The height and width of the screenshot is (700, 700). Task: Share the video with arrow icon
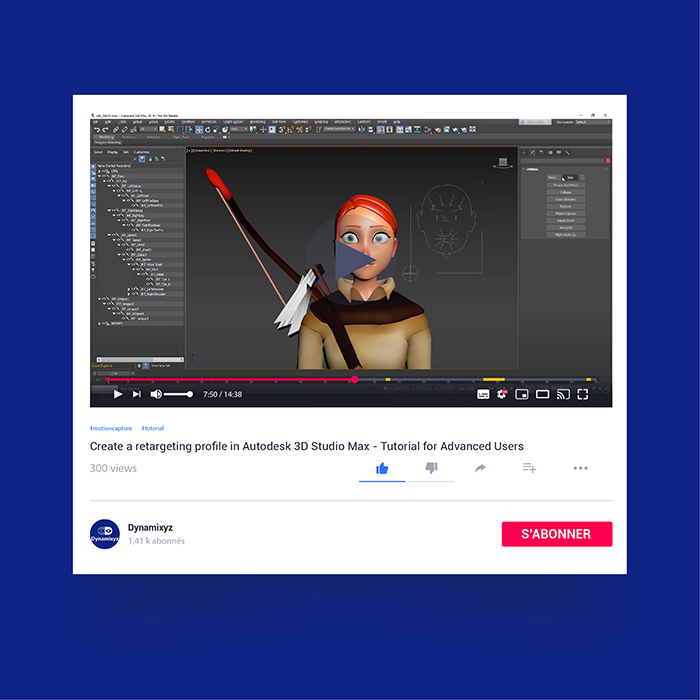[x=480, y=468]
